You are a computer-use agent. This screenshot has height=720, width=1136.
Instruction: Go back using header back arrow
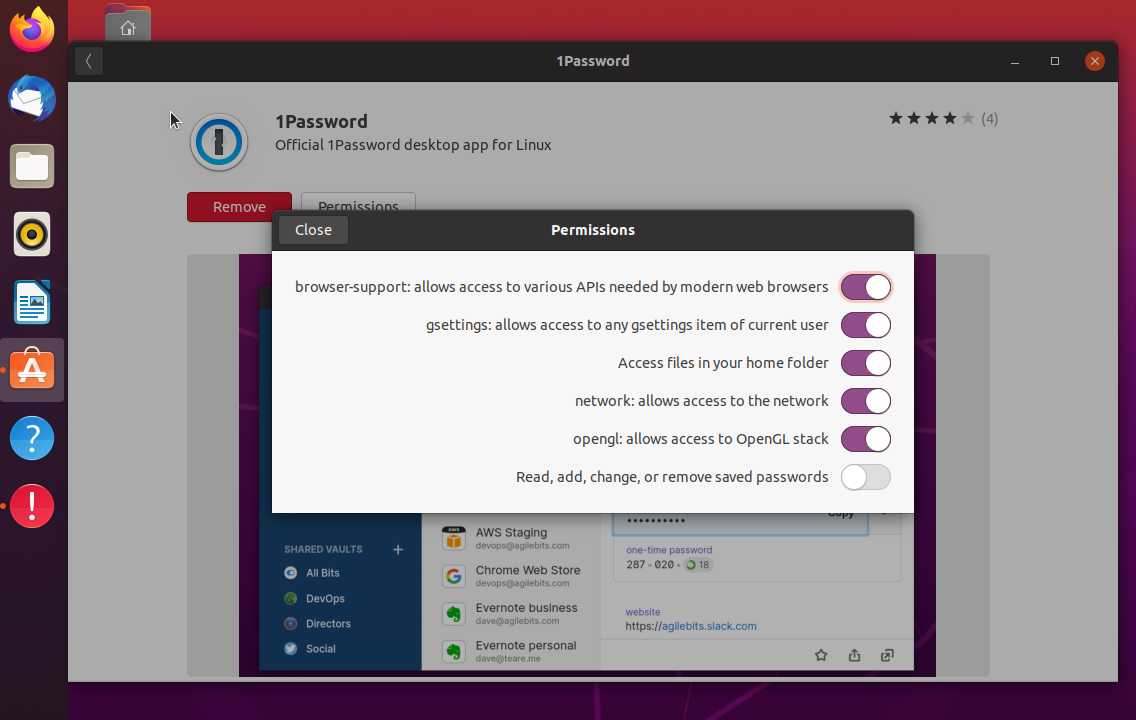click(x=88, y=61)
